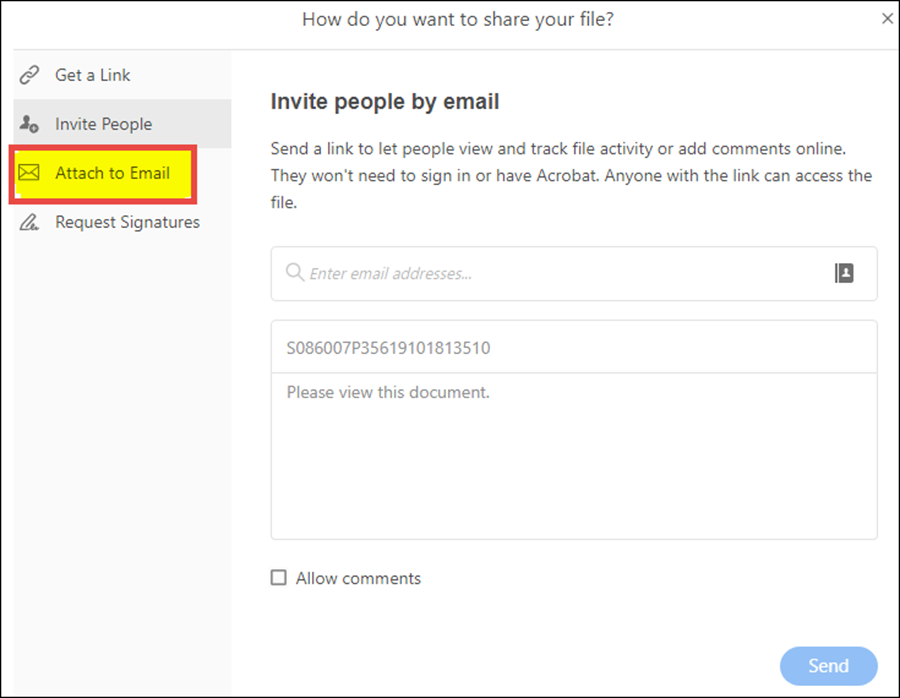900x698 pixels.
Task: Click the description text about sending a link
Action: click(571, 175)
